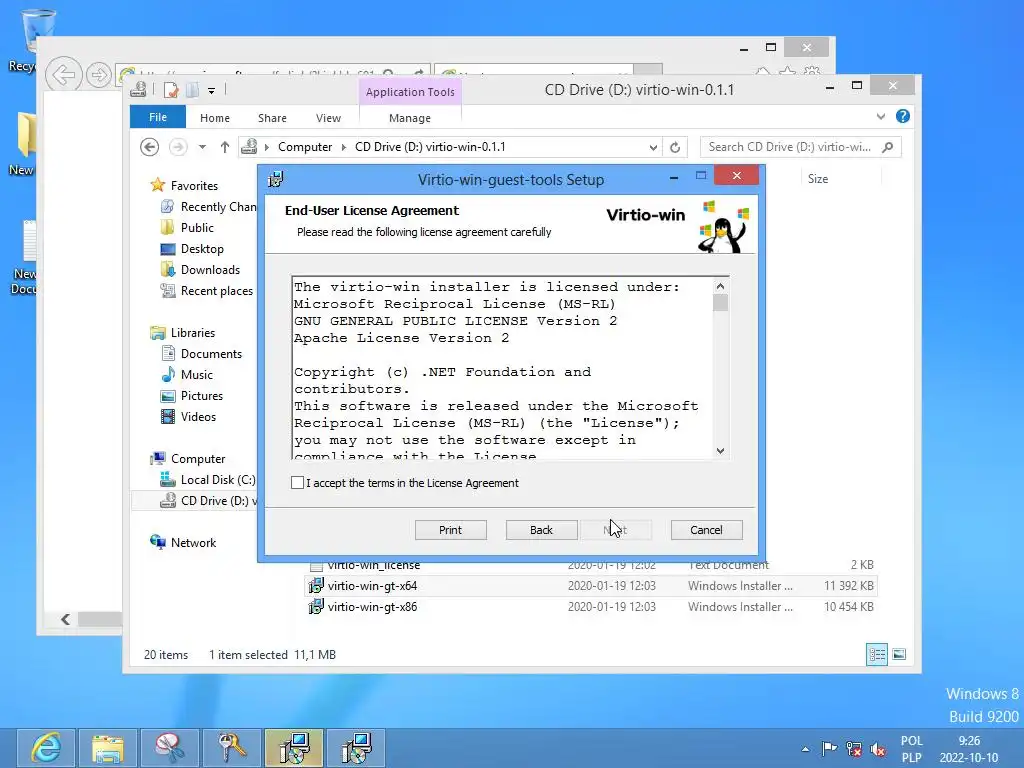Select Libraries in navigation pane
The width and height of the screenshot is (1024, 768).
pos(193,332)
